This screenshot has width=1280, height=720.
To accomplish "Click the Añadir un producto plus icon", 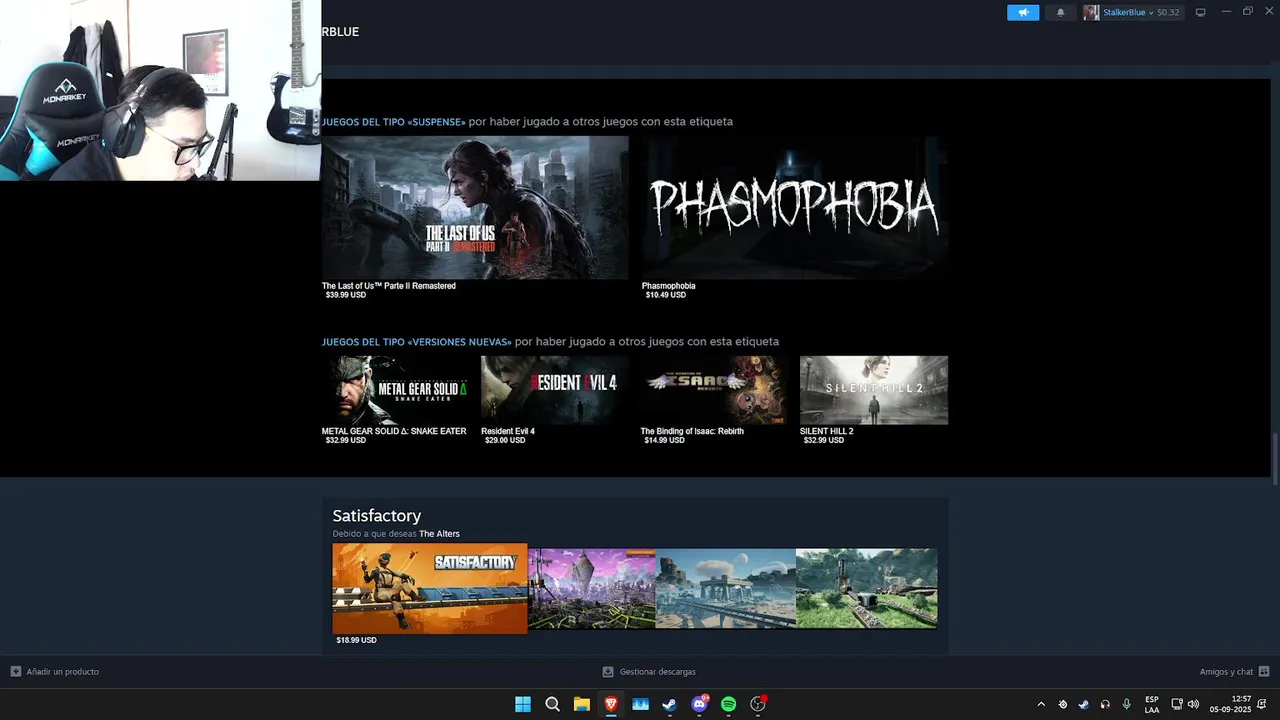I will click(x=16, y=672).
